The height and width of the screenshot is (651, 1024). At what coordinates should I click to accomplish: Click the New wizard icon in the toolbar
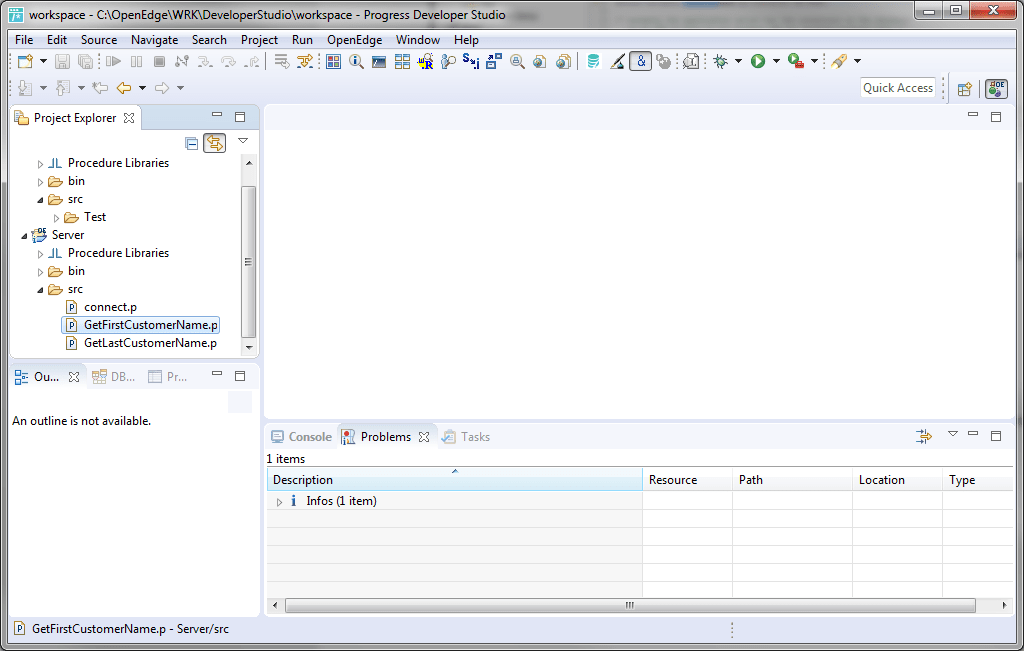(x=25, y=61)
